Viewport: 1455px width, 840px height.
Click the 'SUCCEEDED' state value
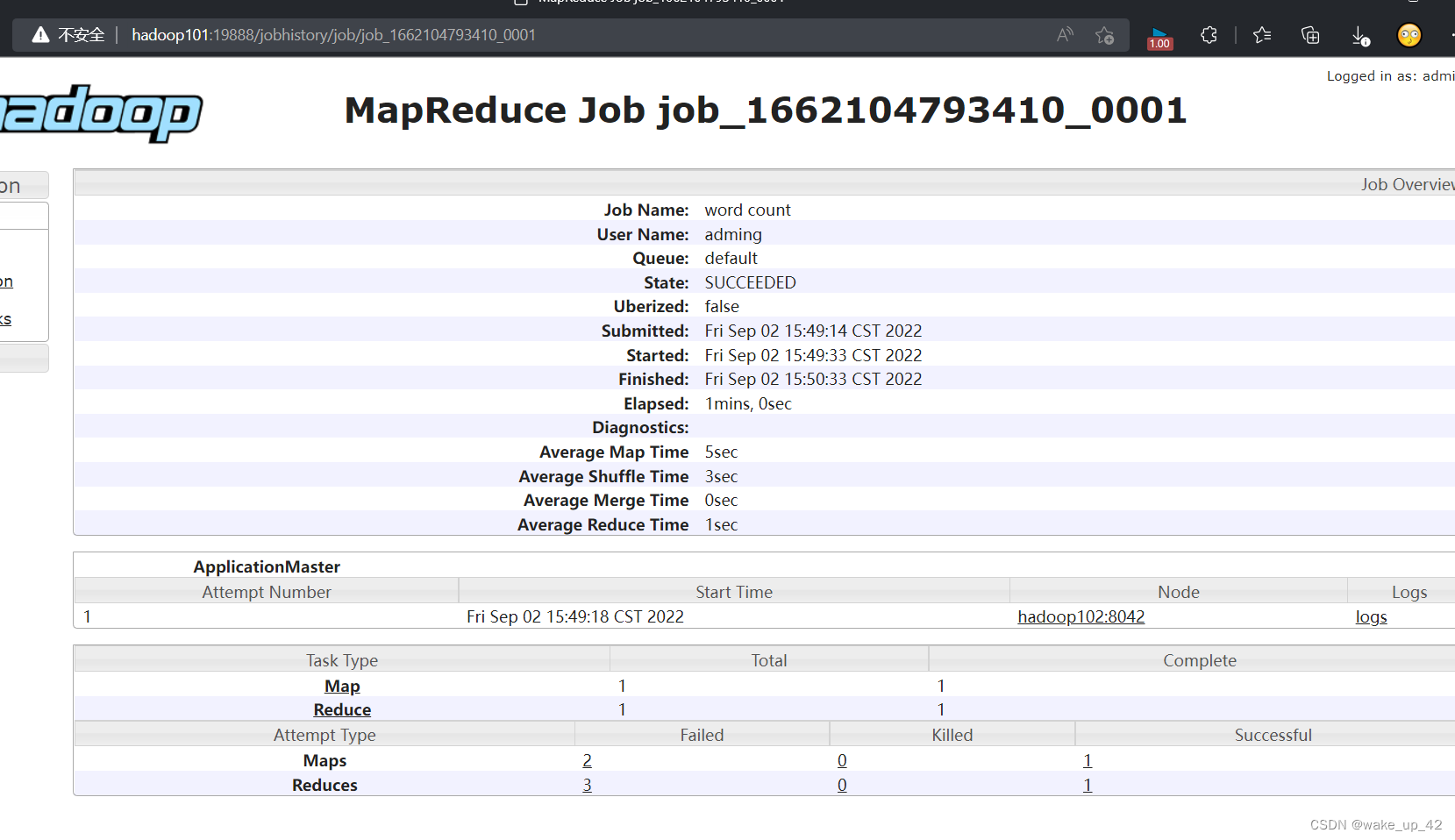[750, 282]
